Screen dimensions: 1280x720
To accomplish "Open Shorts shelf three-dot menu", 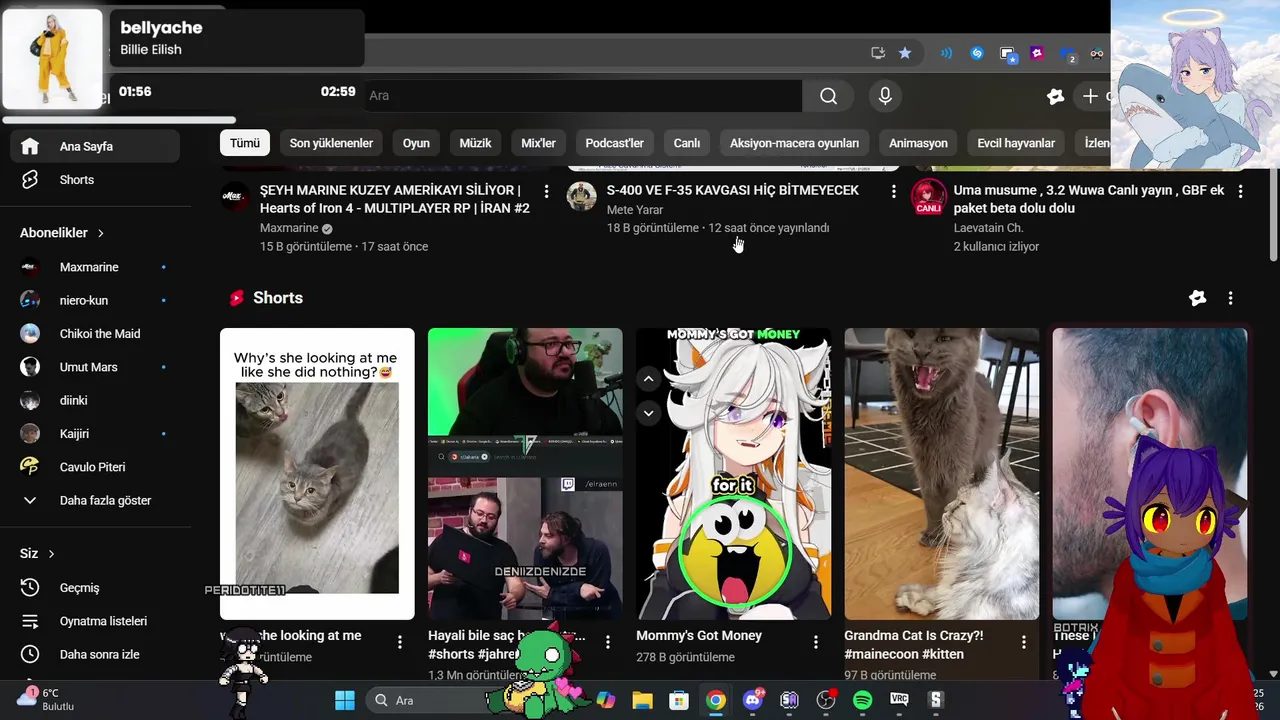I will 1230,298.
